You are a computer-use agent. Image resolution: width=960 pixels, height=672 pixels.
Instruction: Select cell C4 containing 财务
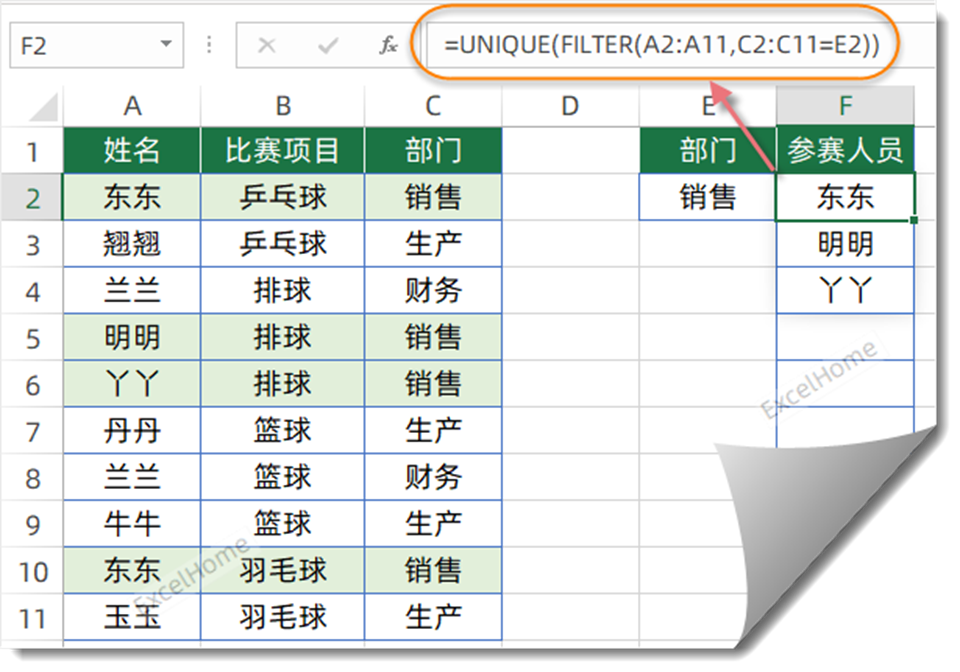tap(433, 291)
